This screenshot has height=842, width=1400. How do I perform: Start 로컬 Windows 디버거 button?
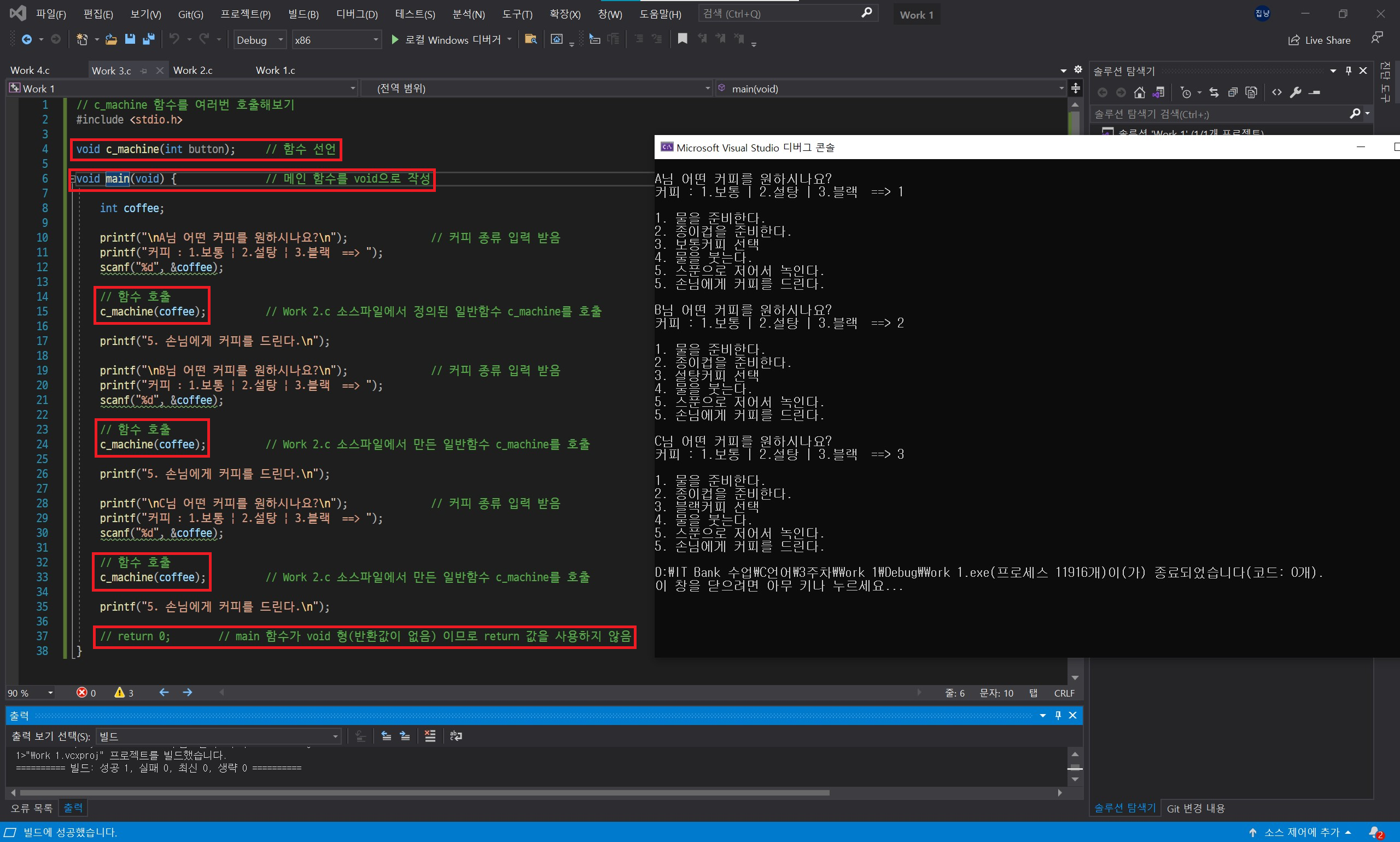pyautogui.click(x=446, y=40)
